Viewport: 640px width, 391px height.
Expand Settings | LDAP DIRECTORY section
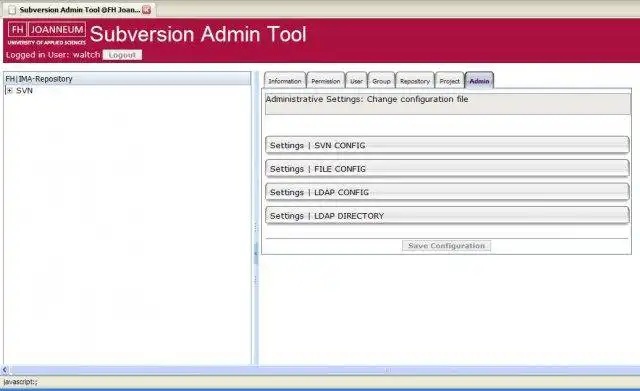[447, 215]
